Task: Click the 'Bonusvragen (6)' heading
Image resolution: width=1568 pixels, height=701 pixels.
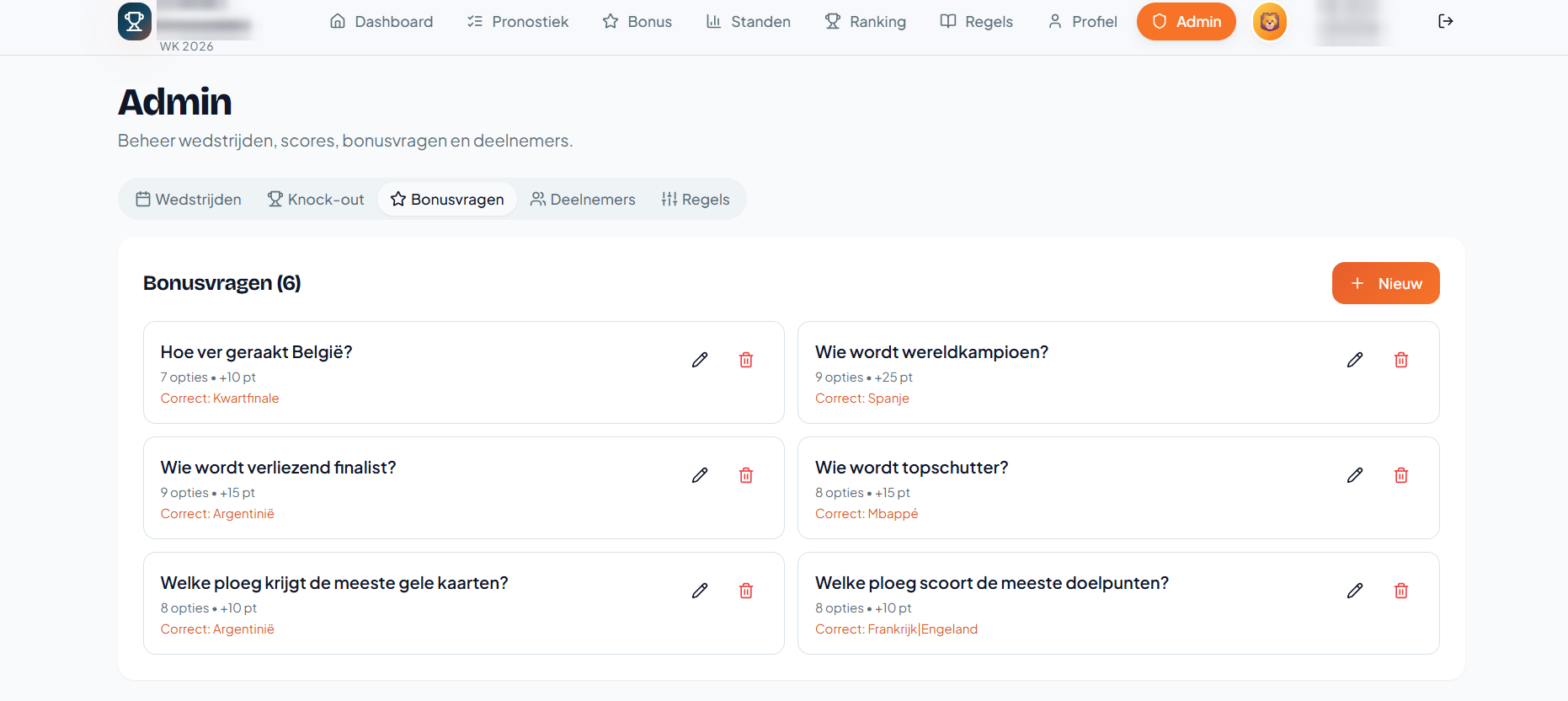Action: [x=222, y=283]
